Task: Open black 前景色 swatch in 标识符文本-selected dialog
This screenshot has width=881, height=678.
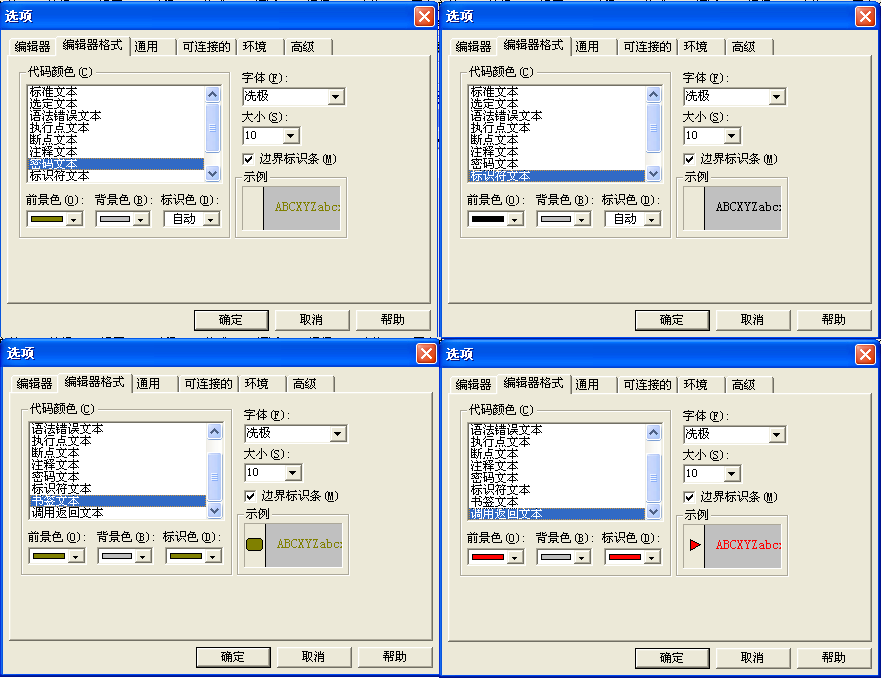Action: [496, 219]
